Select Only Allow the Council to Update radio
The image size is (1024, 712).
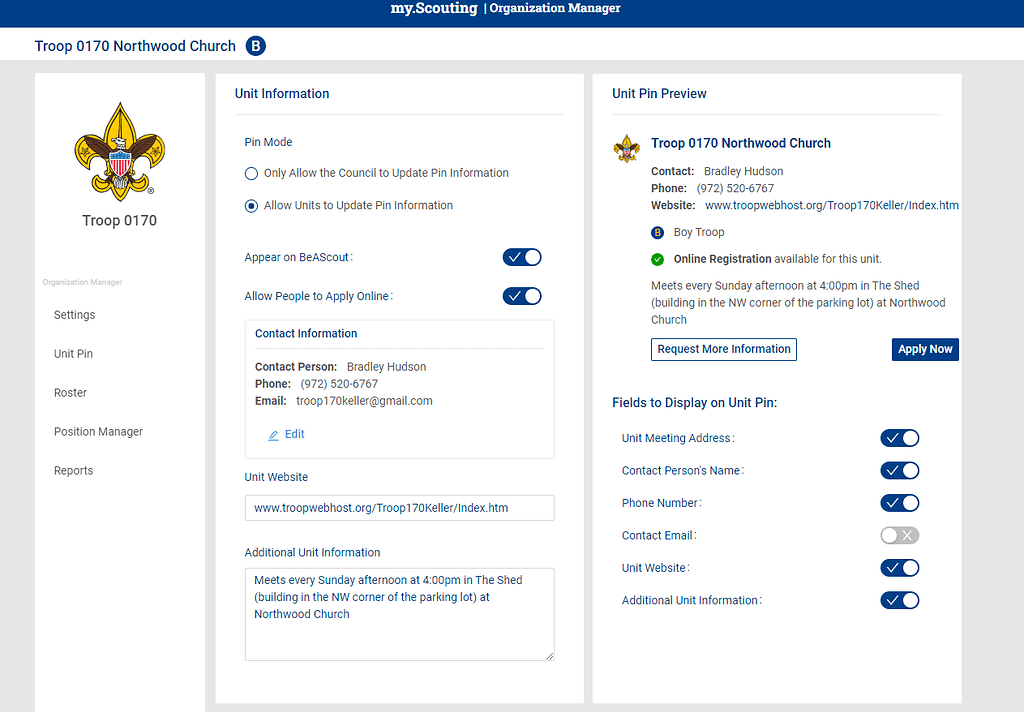pos(251,174)
